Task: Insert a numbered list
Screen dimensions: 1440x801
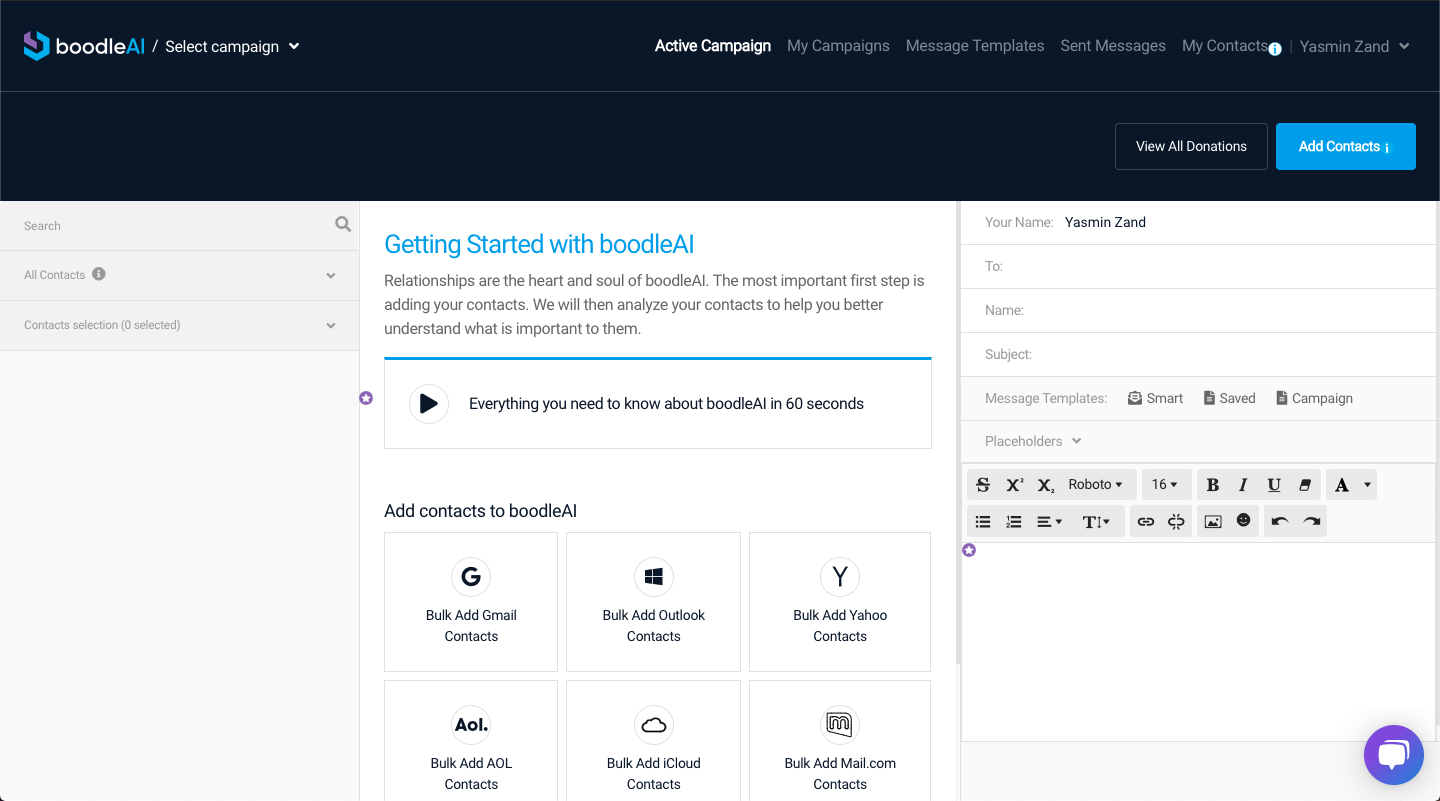Action: coord(1014,521)
